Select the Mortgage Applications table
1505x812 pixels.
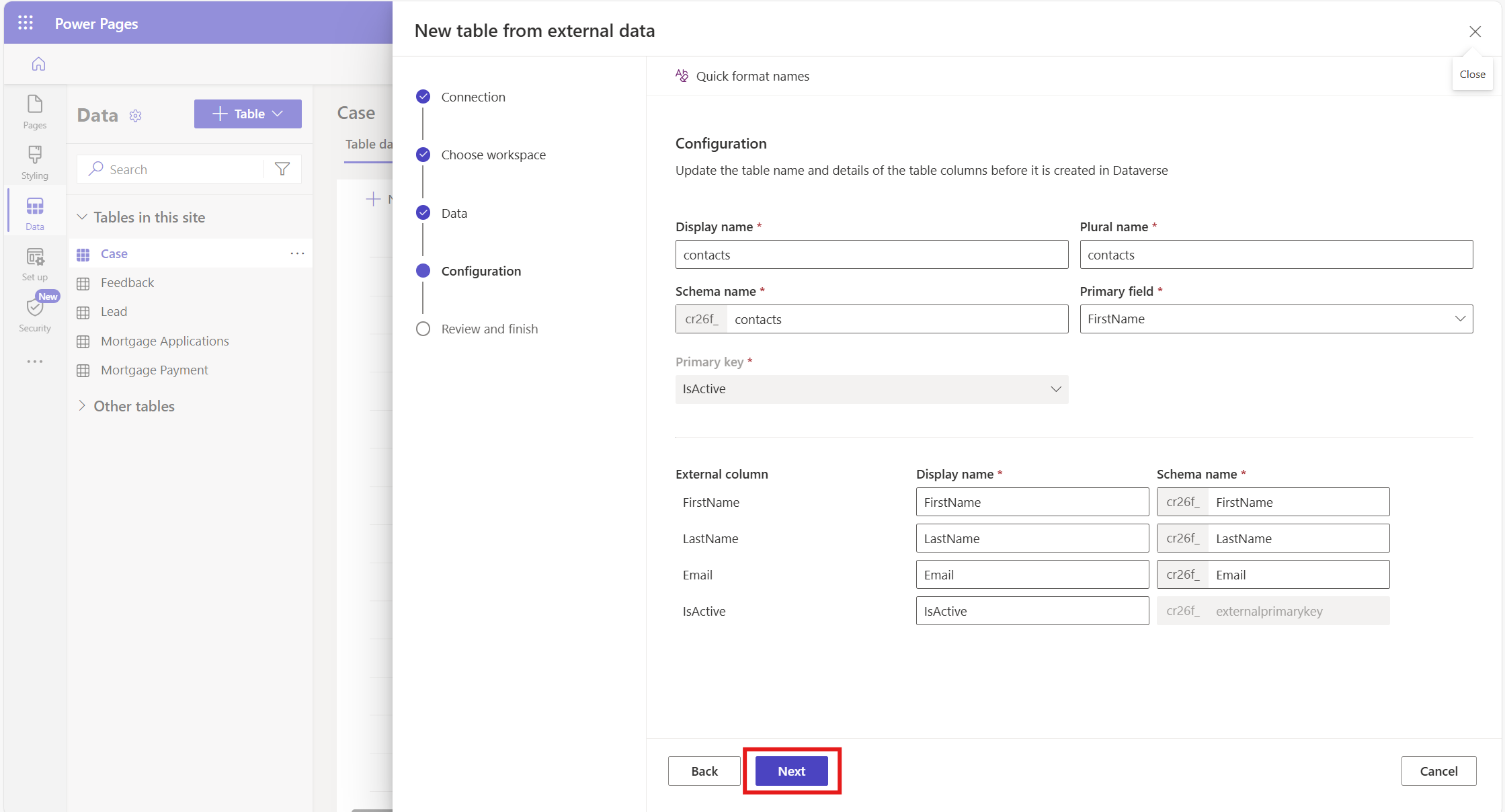click(165, 341)
